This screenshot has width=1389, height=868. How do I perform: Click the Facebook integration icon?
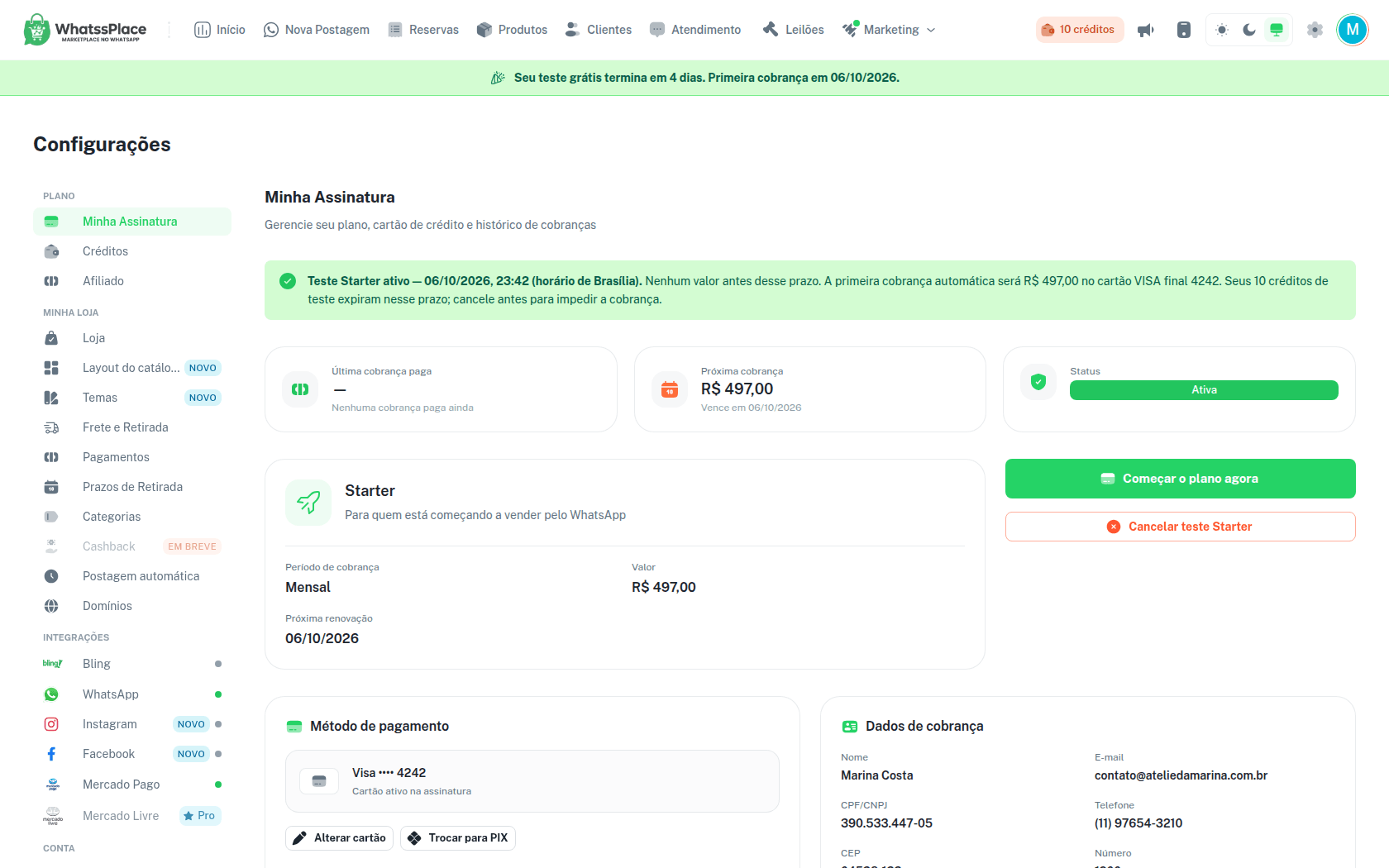tap(51, 754)
